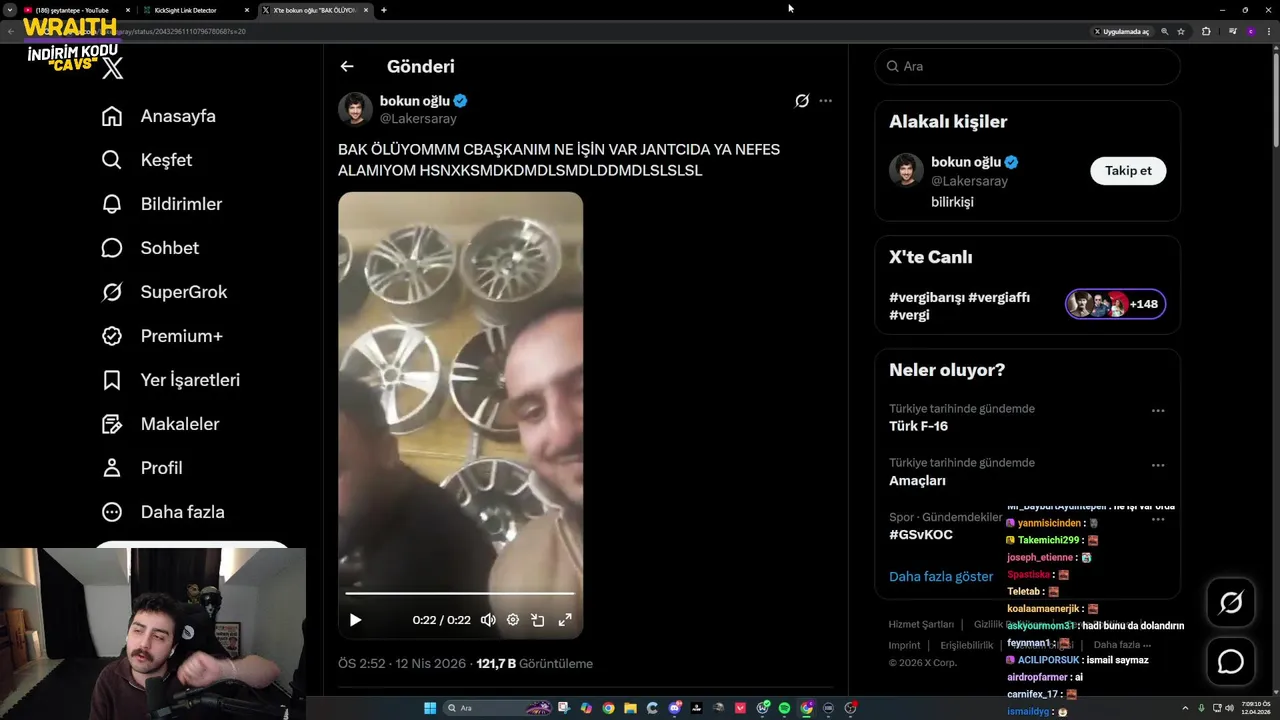Open a new browser tab
Image resolution: width=1280 pixels, height=720 pixels.
tap(384, 10)
